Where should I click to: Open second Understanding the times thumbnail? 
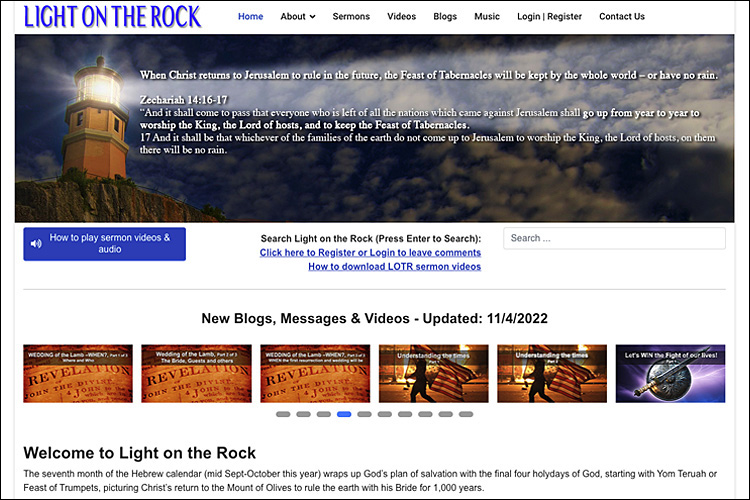coord(552,374)
